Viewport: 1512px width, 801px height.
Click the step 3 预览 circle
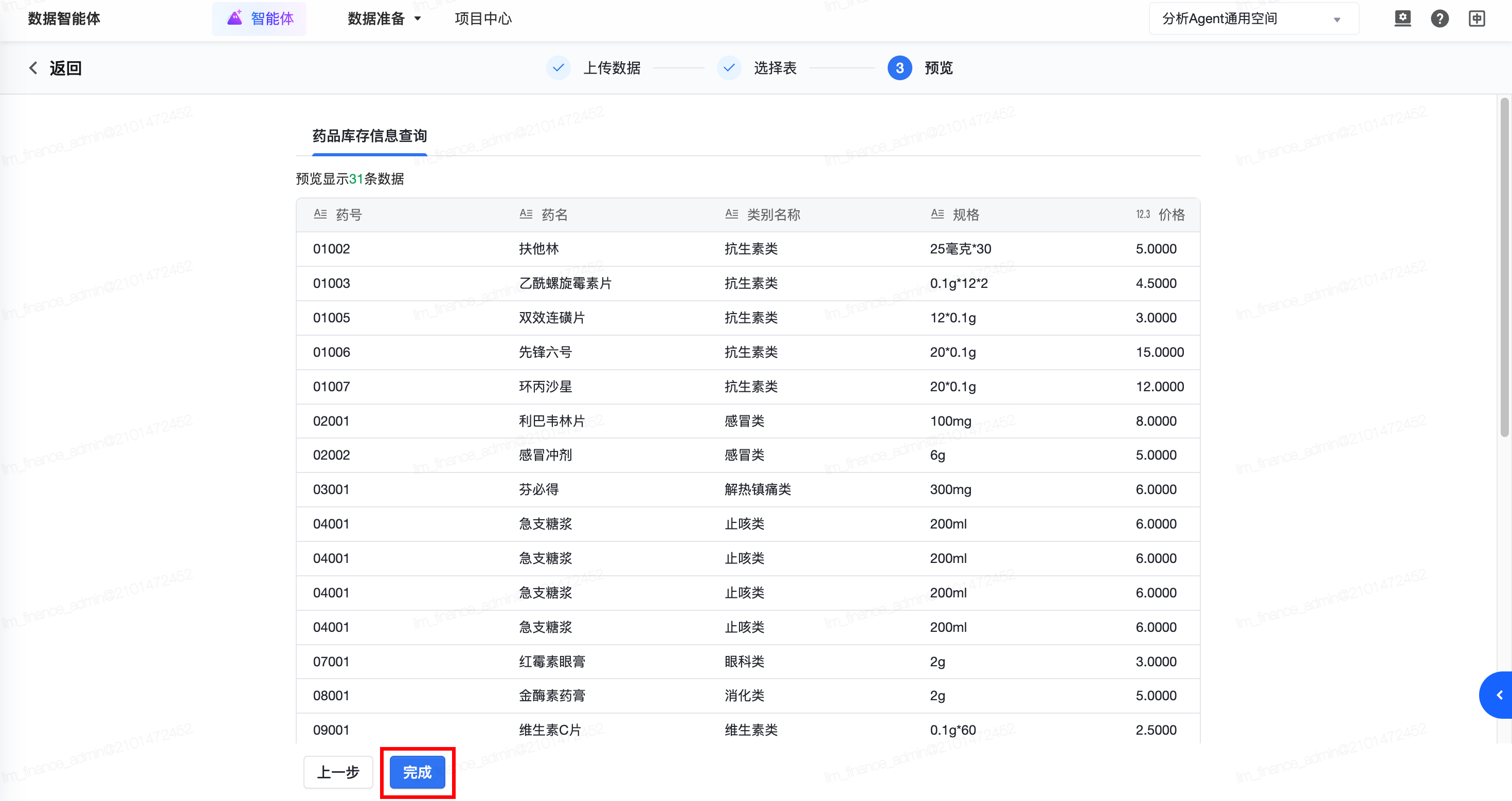tap(900, 68)
